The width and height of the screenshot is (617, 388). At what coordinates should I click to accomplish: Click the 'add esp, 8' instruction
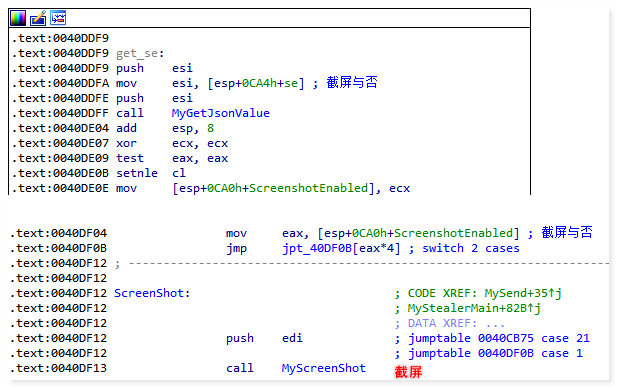click(165, 128)
